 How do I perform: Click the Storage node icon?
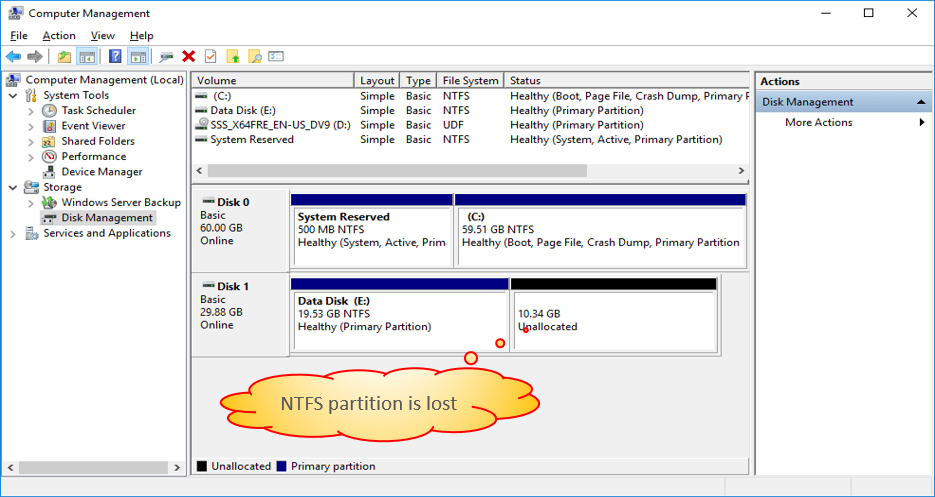(x=32, y=187)
